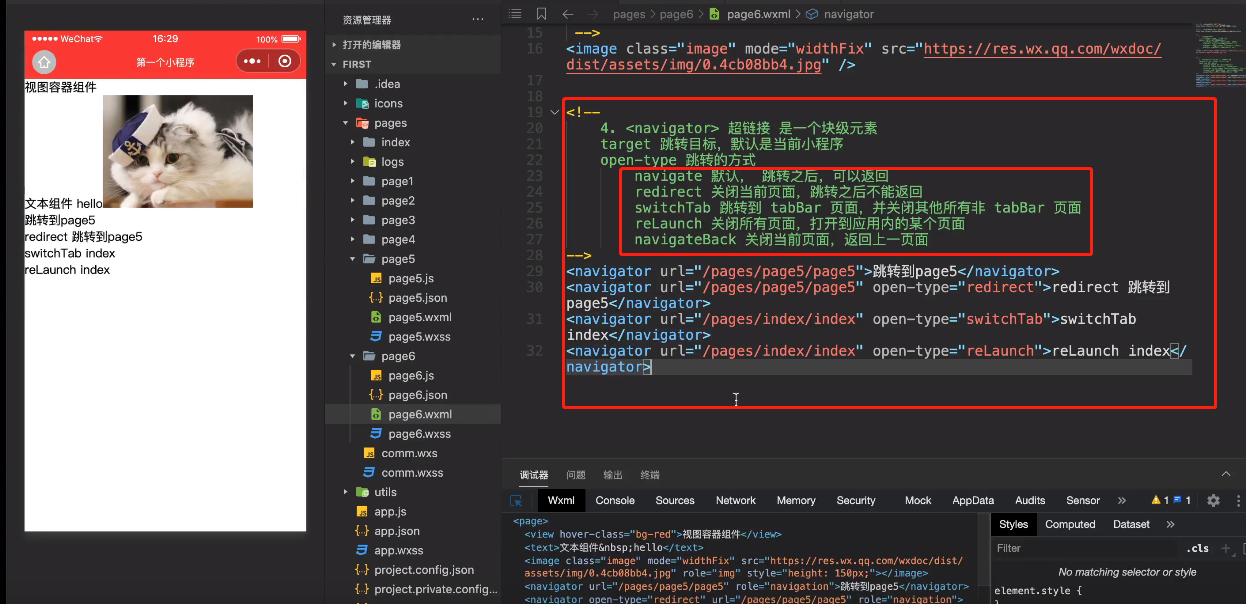Click the back arrow in editor toolbar

click(567, 14)
